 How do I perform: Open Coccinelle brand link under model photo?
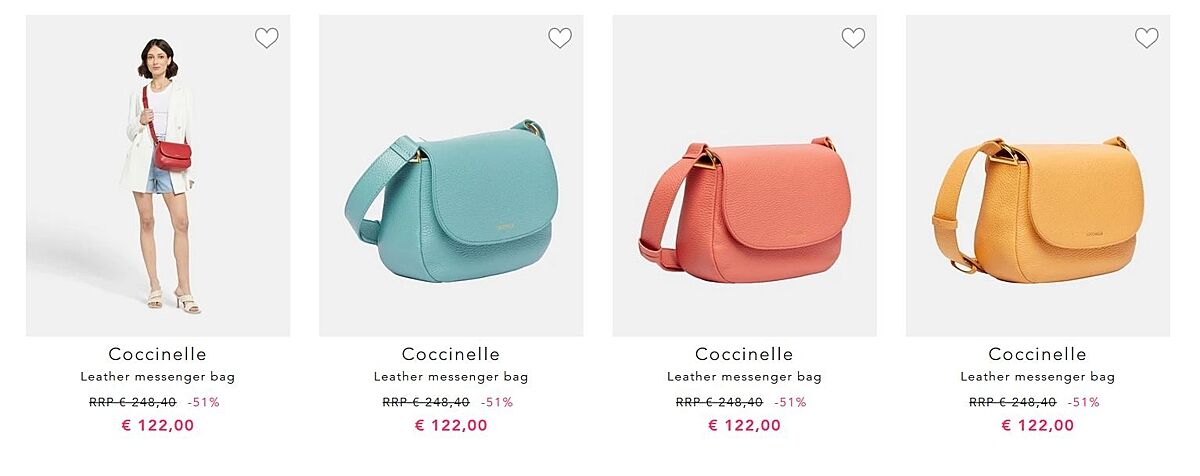click(158, 354)
